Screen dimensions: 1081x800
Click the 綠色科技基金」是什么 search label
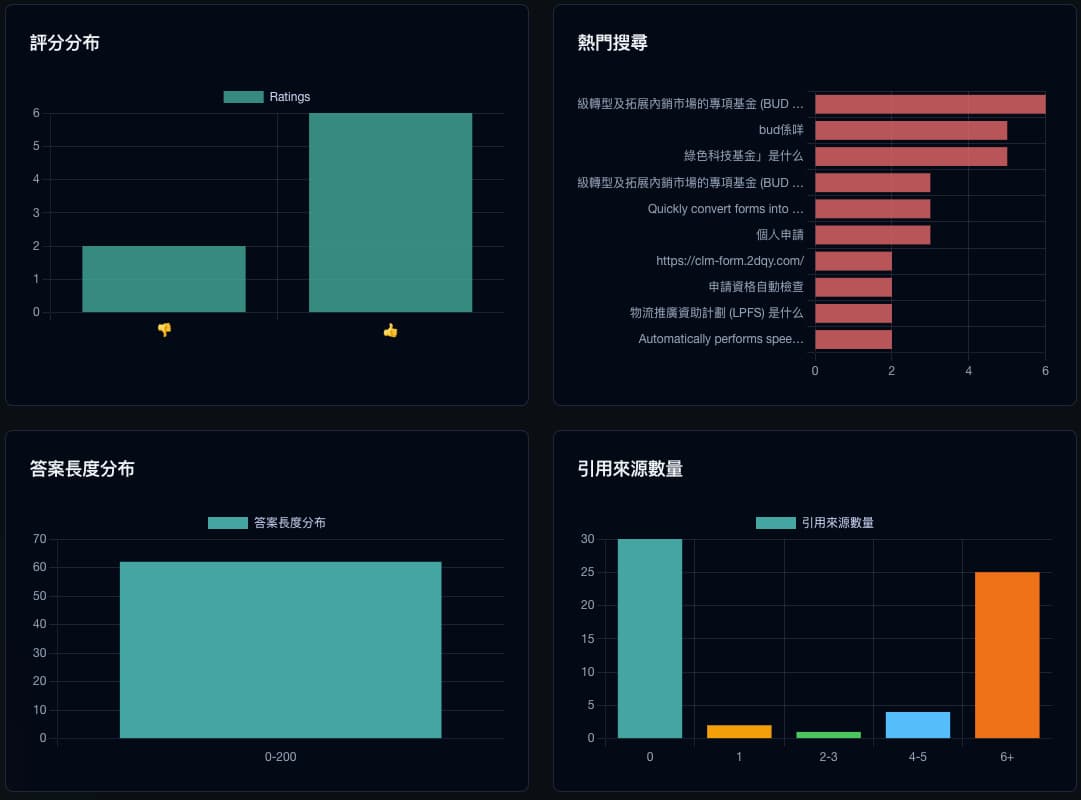[743, 156]
